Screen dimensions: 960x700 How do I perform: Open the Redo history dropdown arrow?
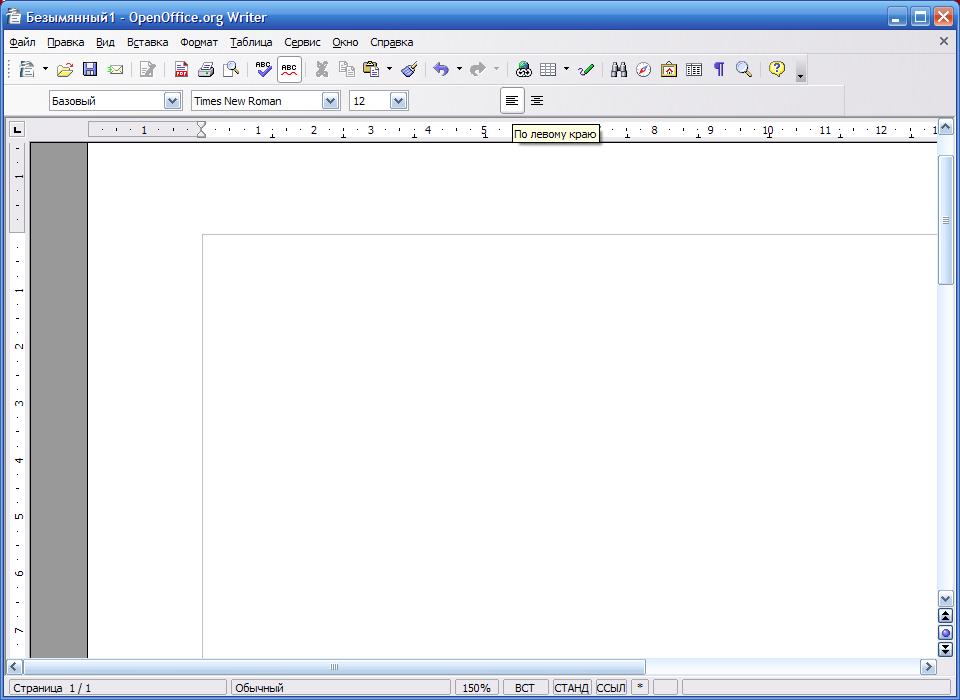pyautogui.click(x=496, y=69)
